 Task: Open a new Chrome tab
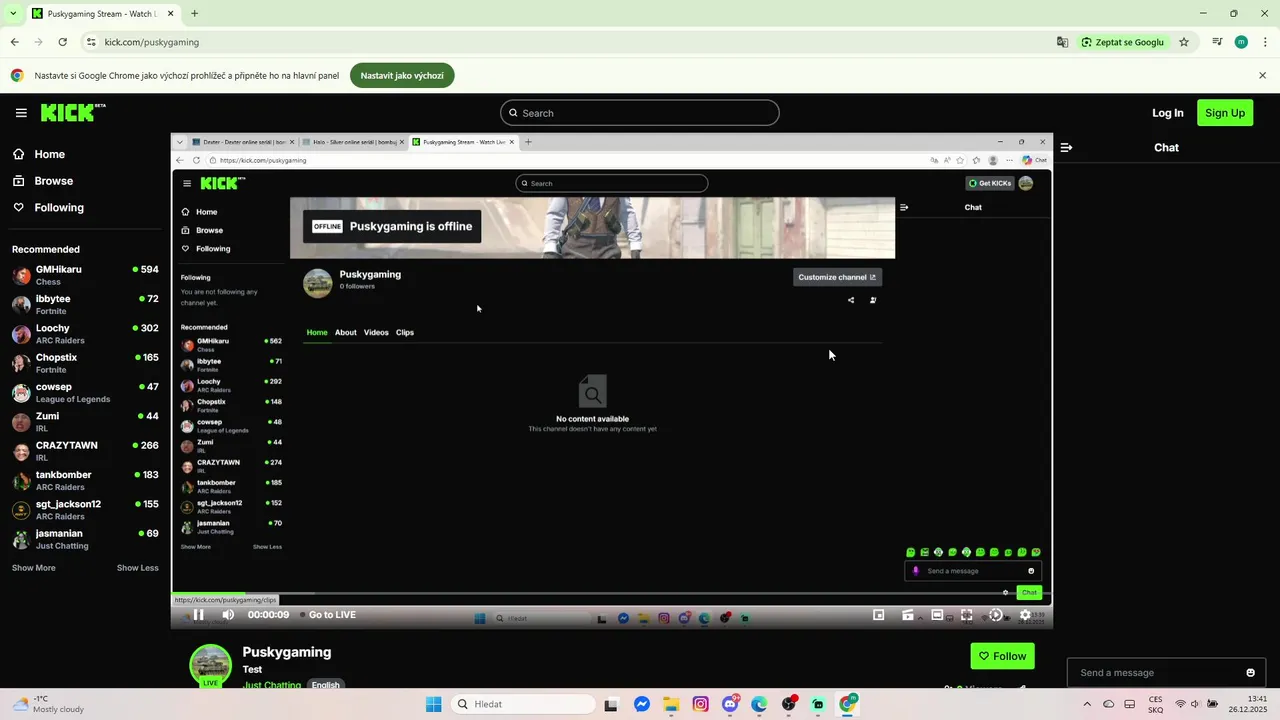click(x=194, y=14)
